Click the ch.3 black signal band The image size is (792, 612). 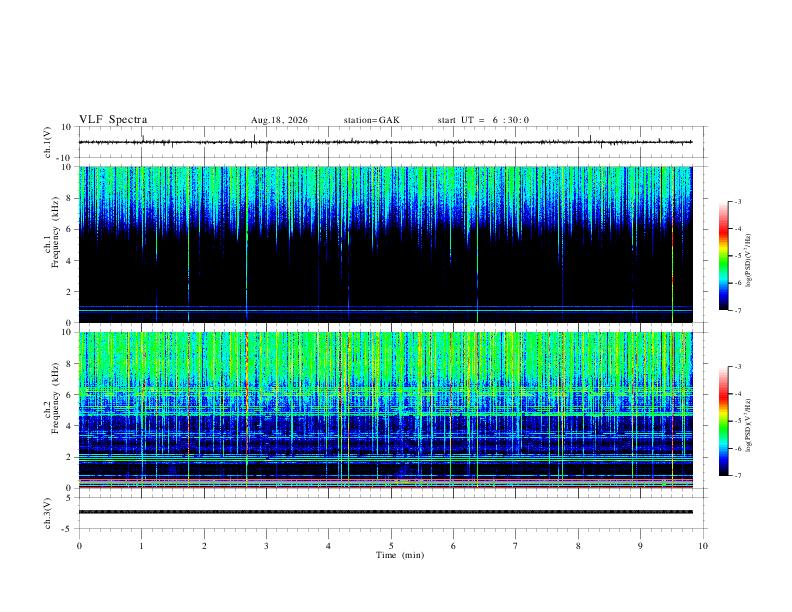pyautogui.click(x=385, y=512)
